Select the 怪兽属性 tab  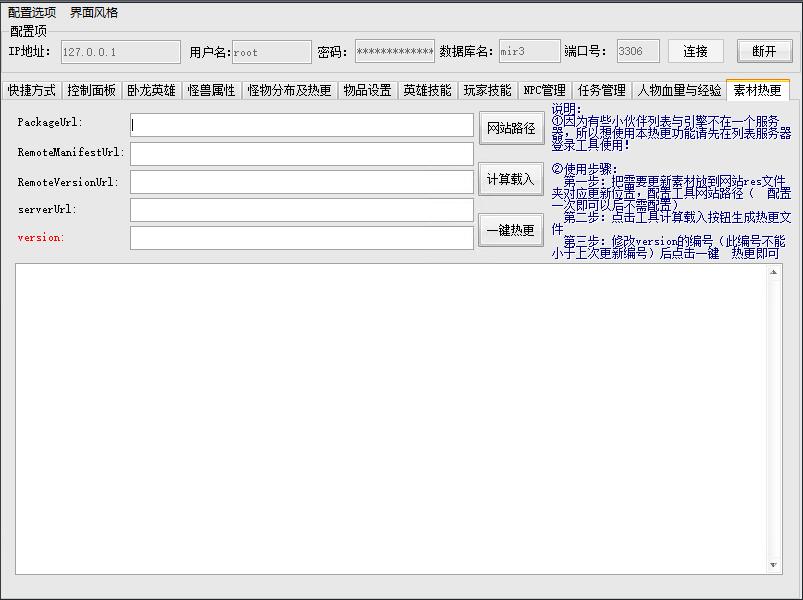[x=211, y=91]
